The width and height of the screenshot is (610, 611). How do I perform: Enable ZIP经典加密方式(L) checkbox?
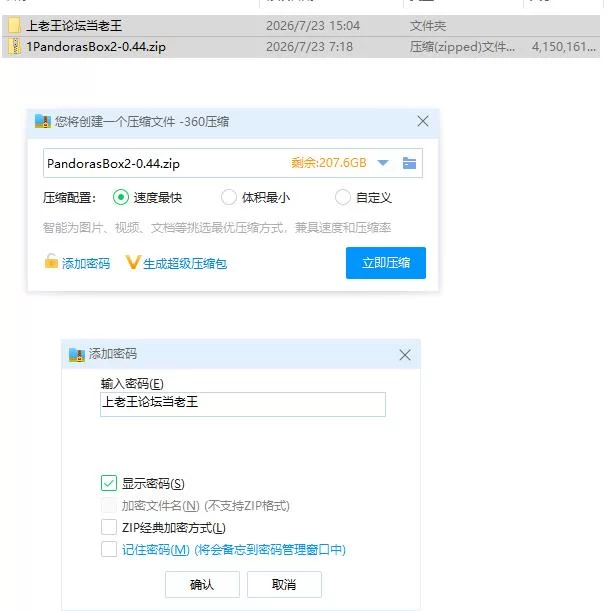pos(109,527)
